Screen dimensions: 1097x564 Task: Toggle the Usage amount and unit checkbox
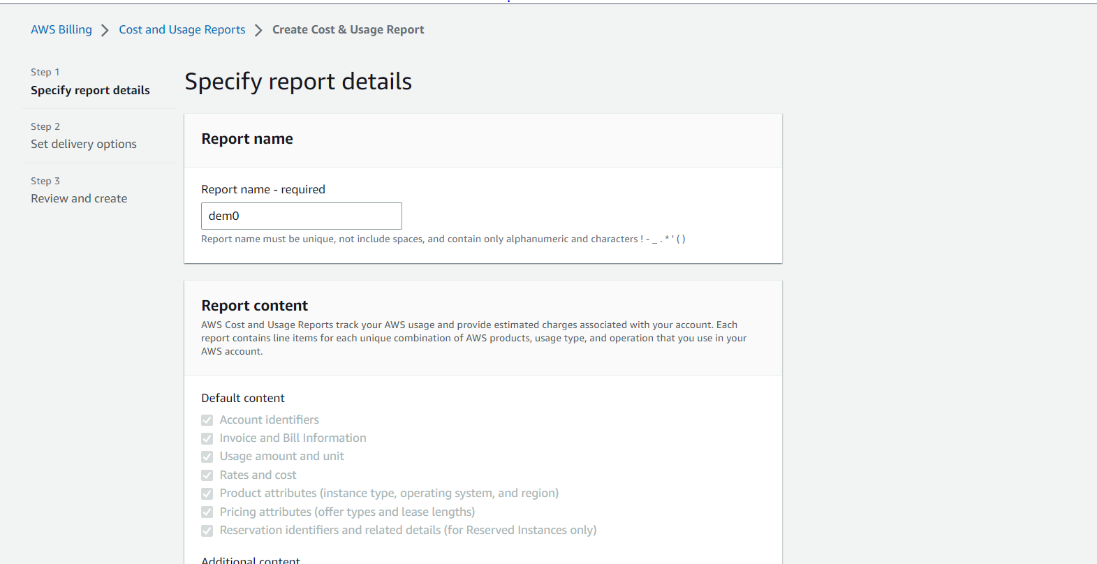point(207,456)
